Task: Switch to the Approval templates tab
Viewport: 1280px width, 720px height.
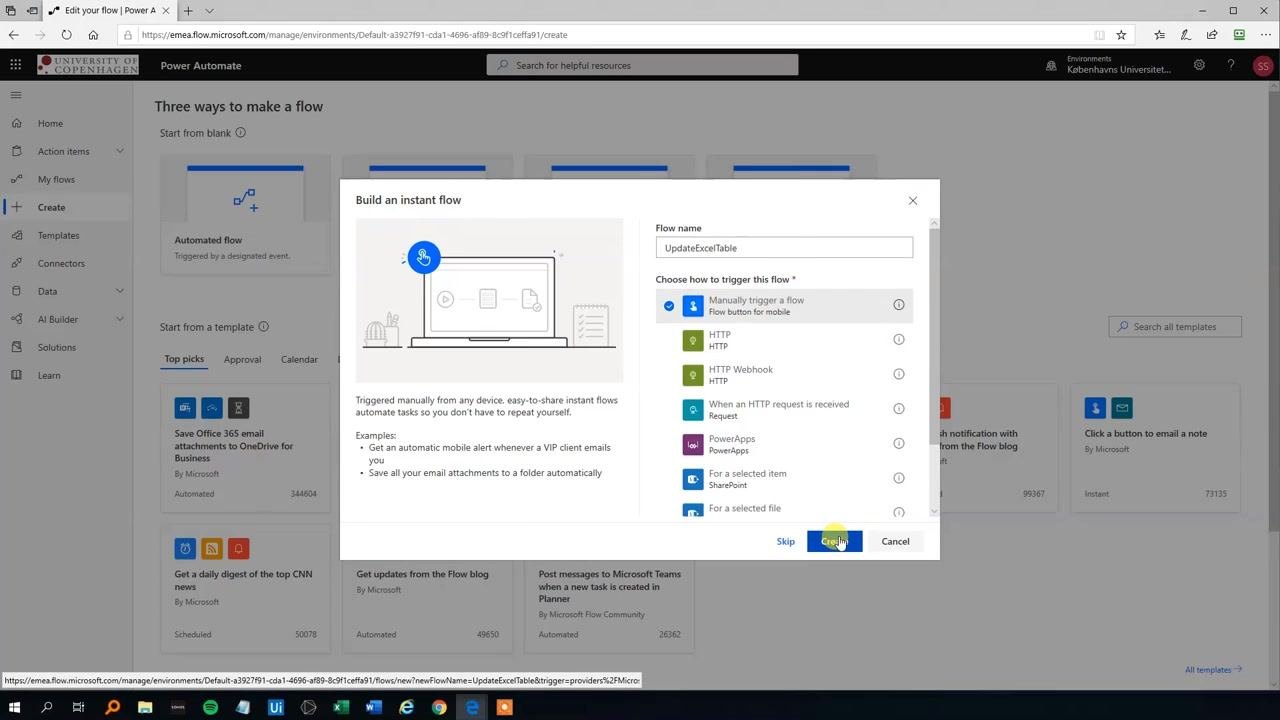Action: [x=242, y=359]
